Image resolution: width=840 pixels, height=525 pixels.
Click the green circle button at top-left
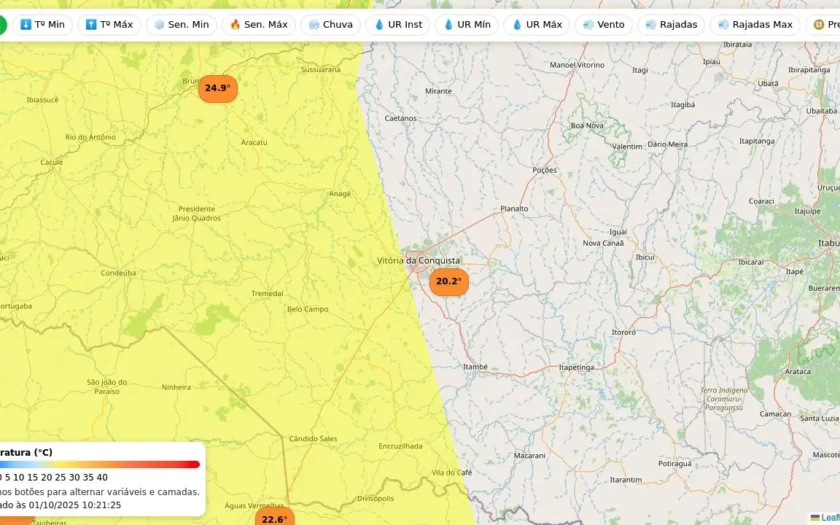click(x=2, y=25)
